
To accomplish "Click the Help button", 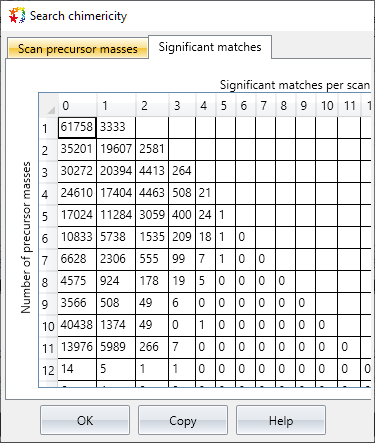I will pos(281,420).
